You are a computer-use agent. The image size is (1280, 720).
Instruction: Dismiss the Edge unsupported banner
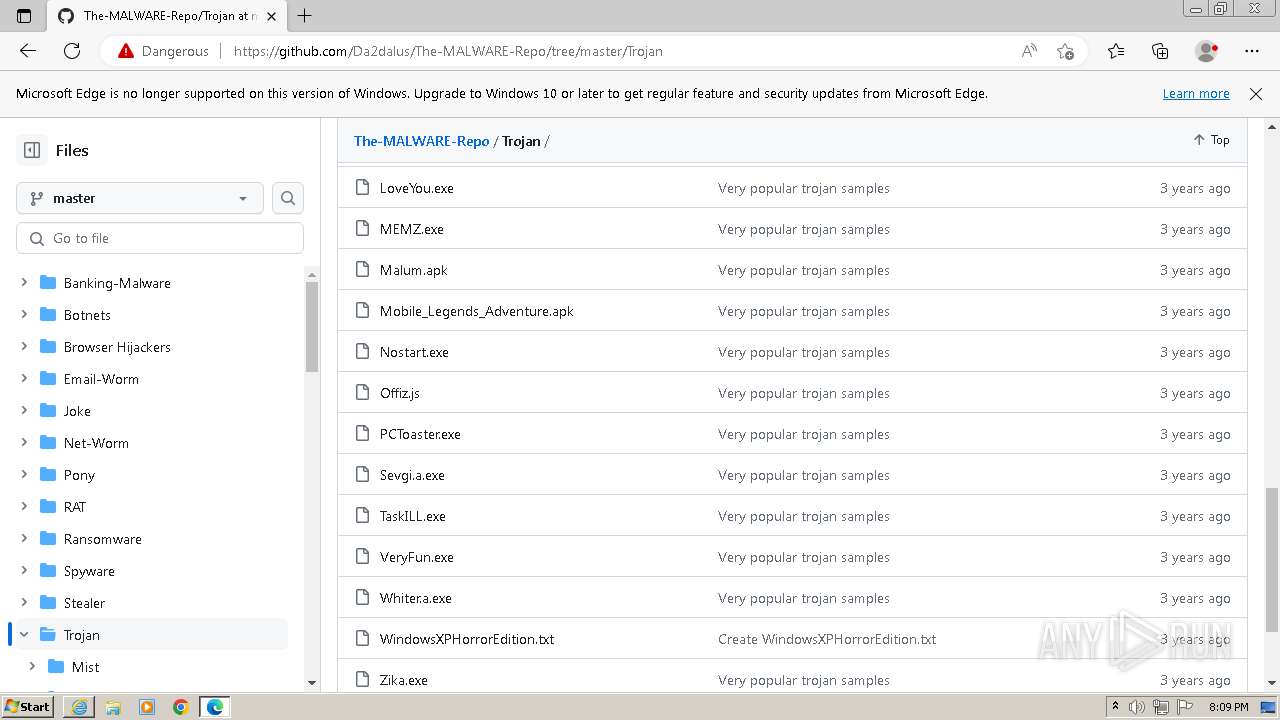(1256, 93)
